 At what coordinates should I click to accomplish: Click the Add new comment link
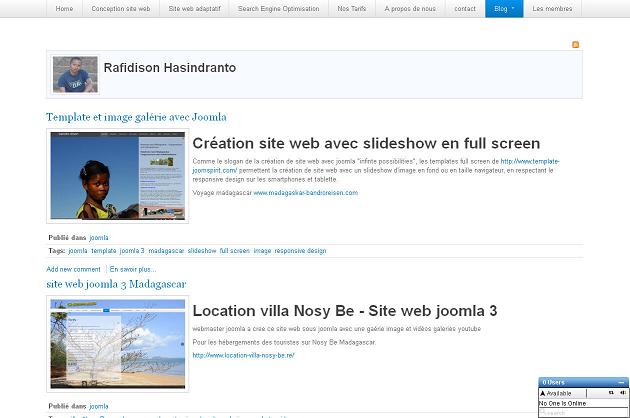click(73, 269)
